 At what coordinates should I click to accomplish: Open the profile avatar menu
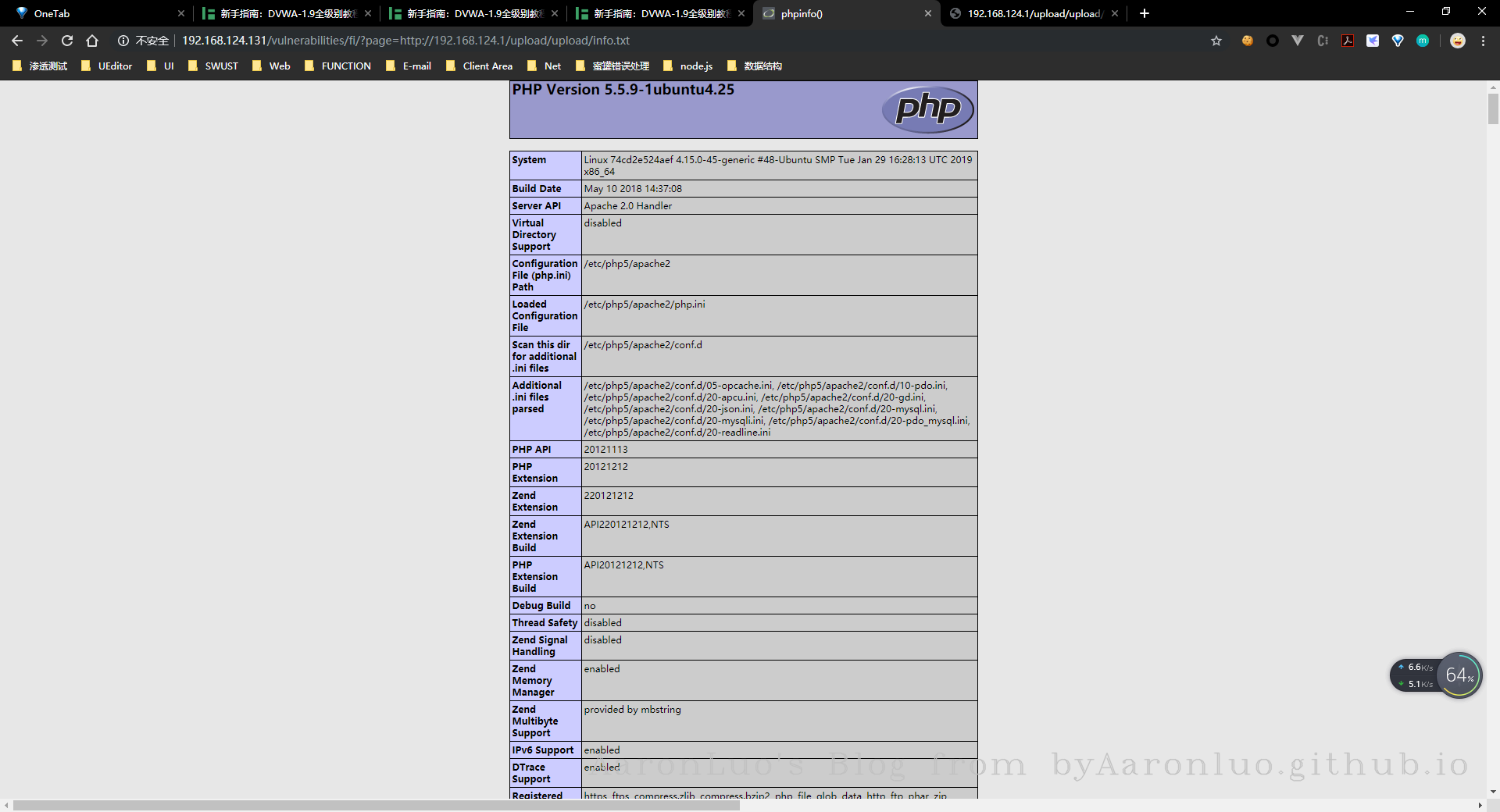coord(1458,41)
